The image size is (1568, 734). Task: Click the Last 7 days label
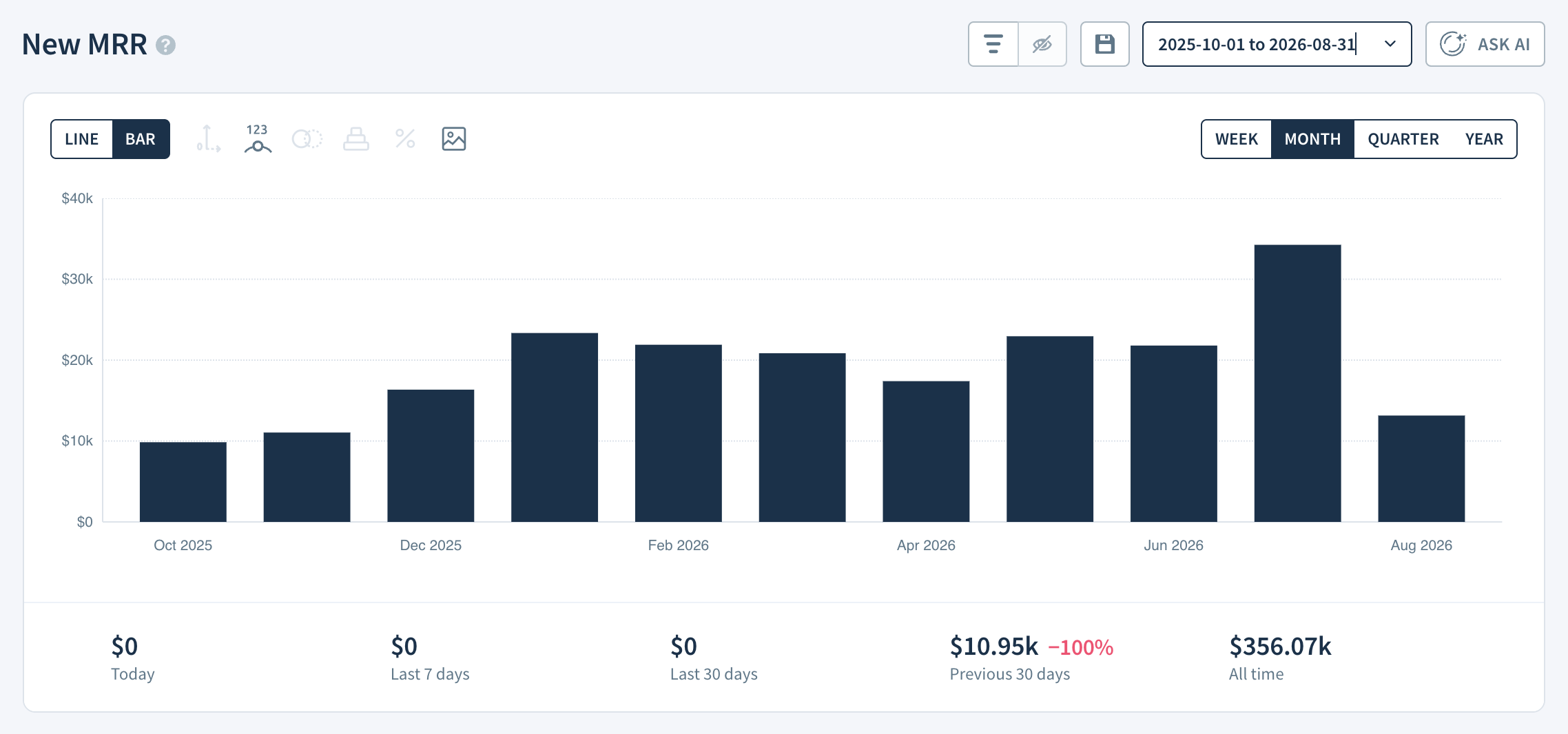pyautogui.click(x=430, y=674)
